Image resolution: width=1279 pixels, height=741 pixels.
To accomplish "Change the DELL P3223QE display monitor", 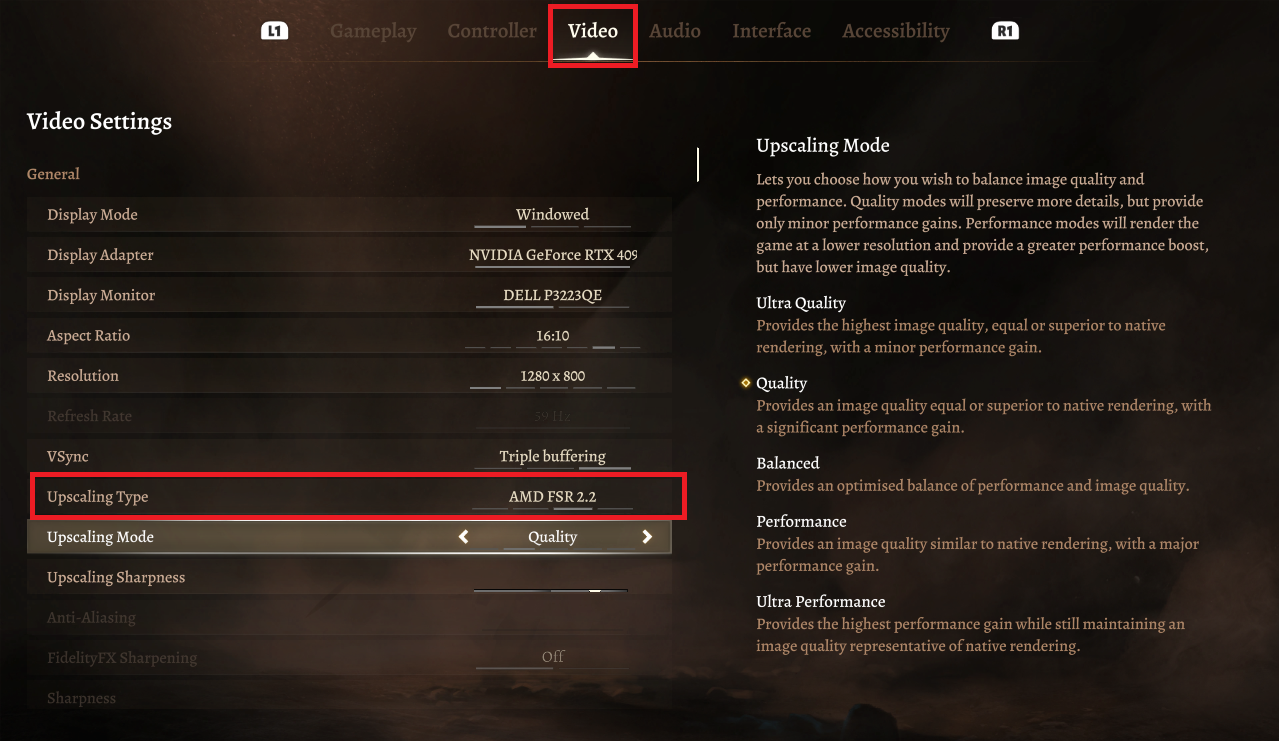I will click(x=552, y=296).
